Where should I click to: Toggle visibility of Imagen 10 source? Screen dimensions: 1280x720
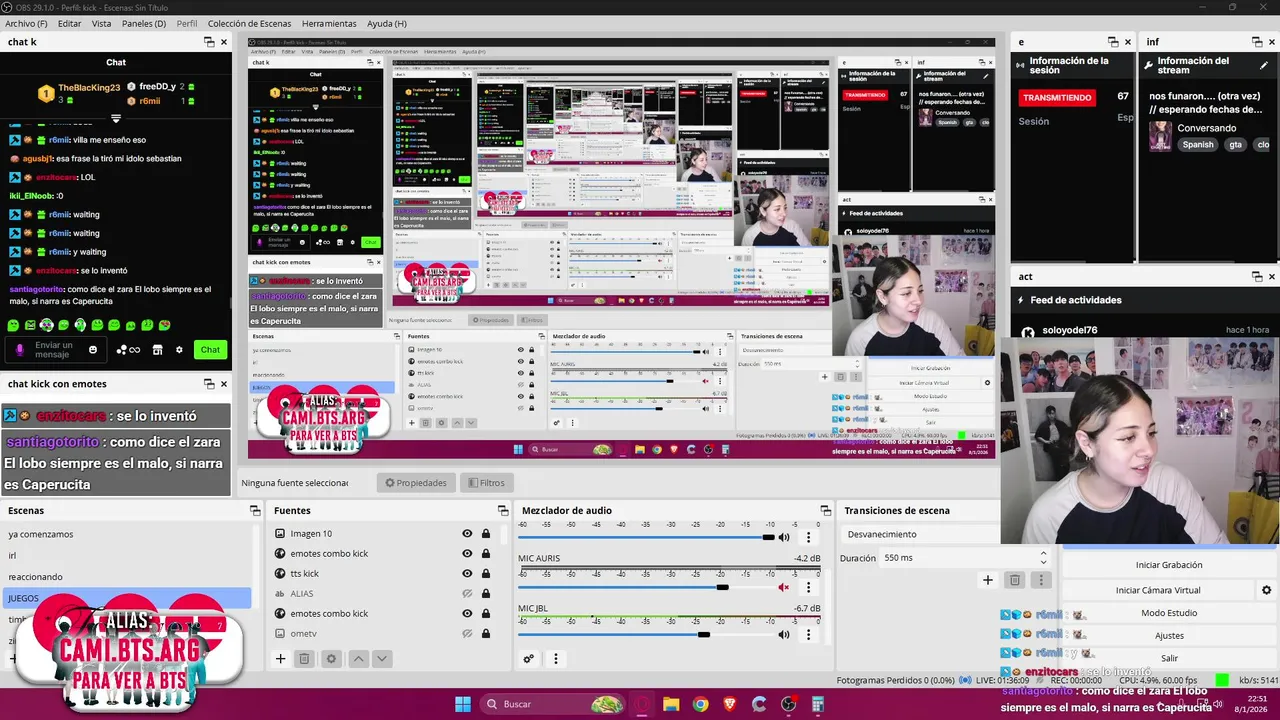pyautogui.click(x=467, y=534)
